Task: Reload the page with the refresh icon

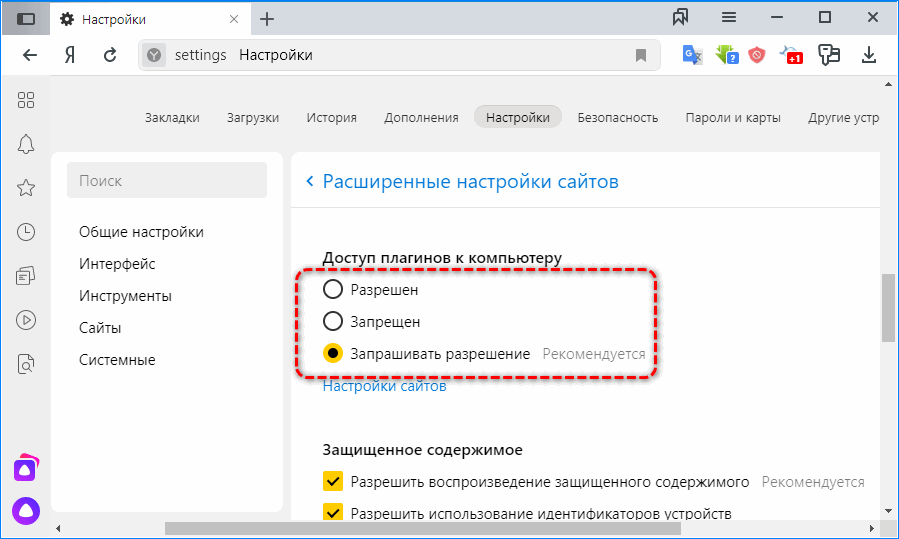Action: [x=110, y=55]
